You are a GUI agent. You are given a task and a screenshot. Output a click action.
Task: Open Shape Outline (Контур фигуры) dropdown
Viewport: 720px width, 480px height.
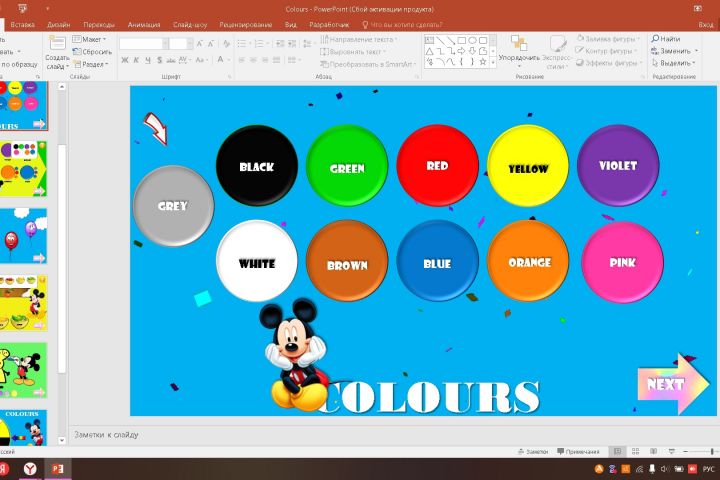[x=607, y=51]
